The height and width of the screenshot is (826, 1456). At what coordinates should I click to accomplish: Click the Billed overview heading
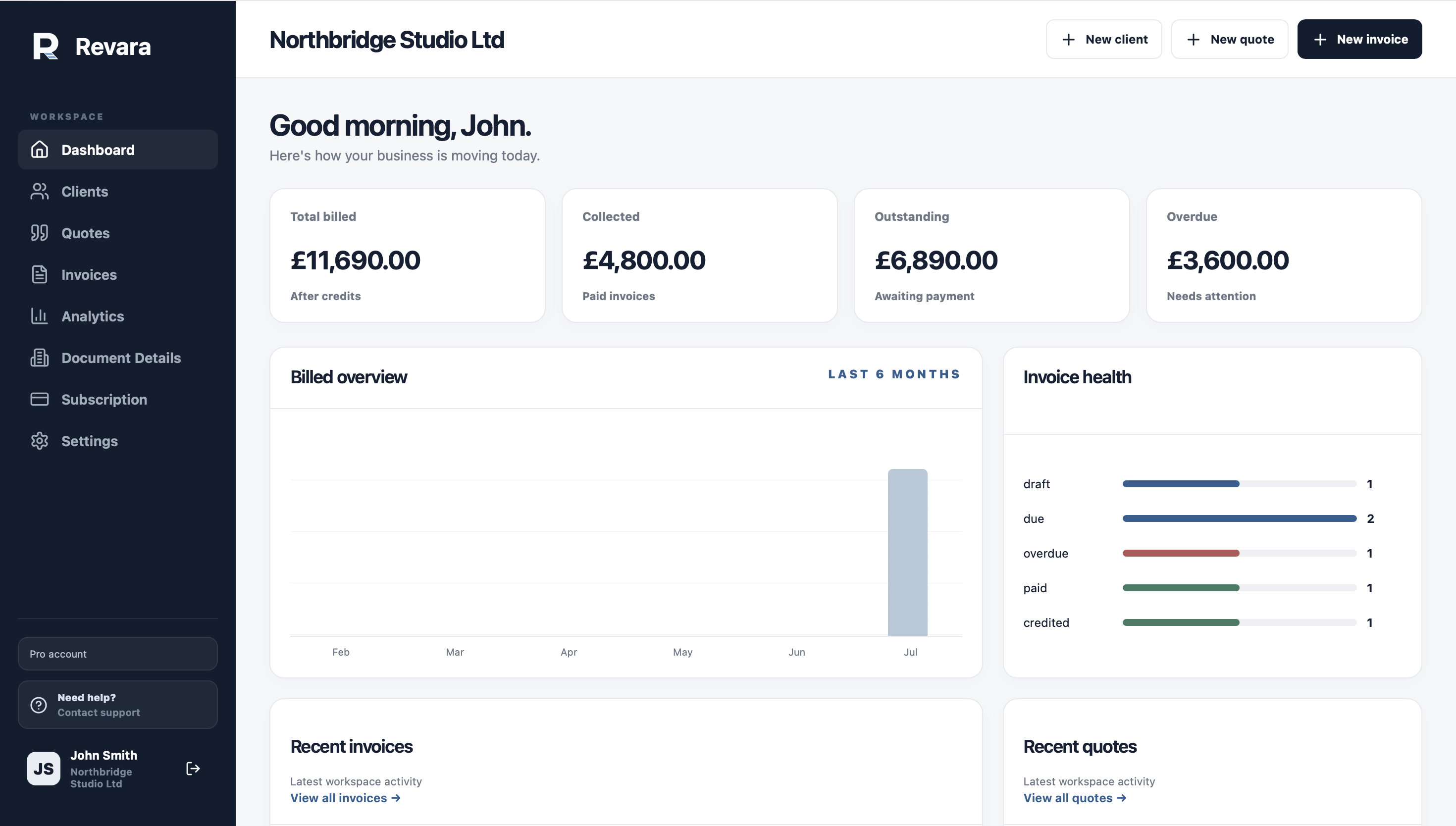(x=348, y=377)
